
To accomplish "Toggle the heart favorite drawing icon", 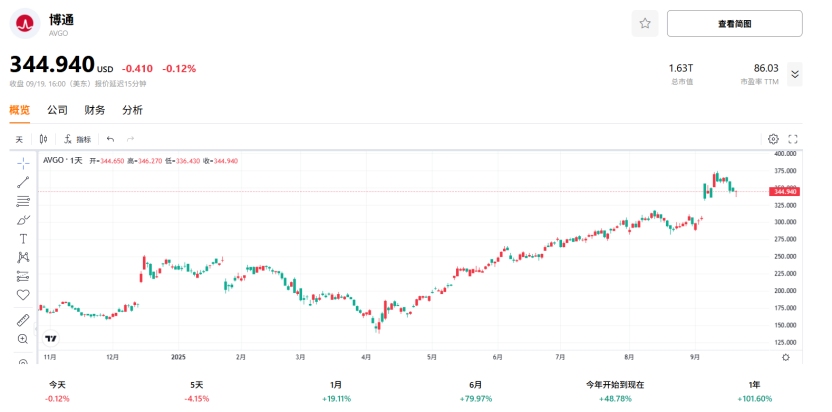I will (x=23, y=295).
